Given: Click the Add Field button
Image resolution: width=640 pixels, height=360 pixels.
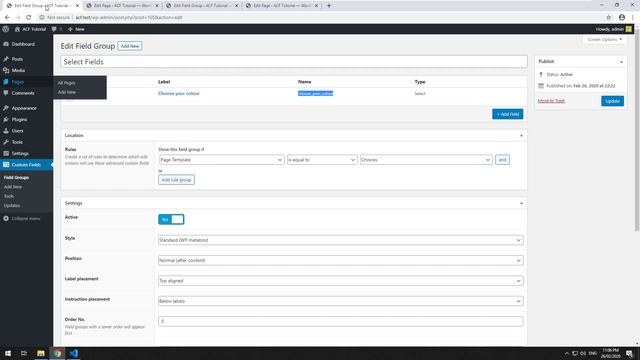Looking at the screenshot, I should click(x=507, y=114).
